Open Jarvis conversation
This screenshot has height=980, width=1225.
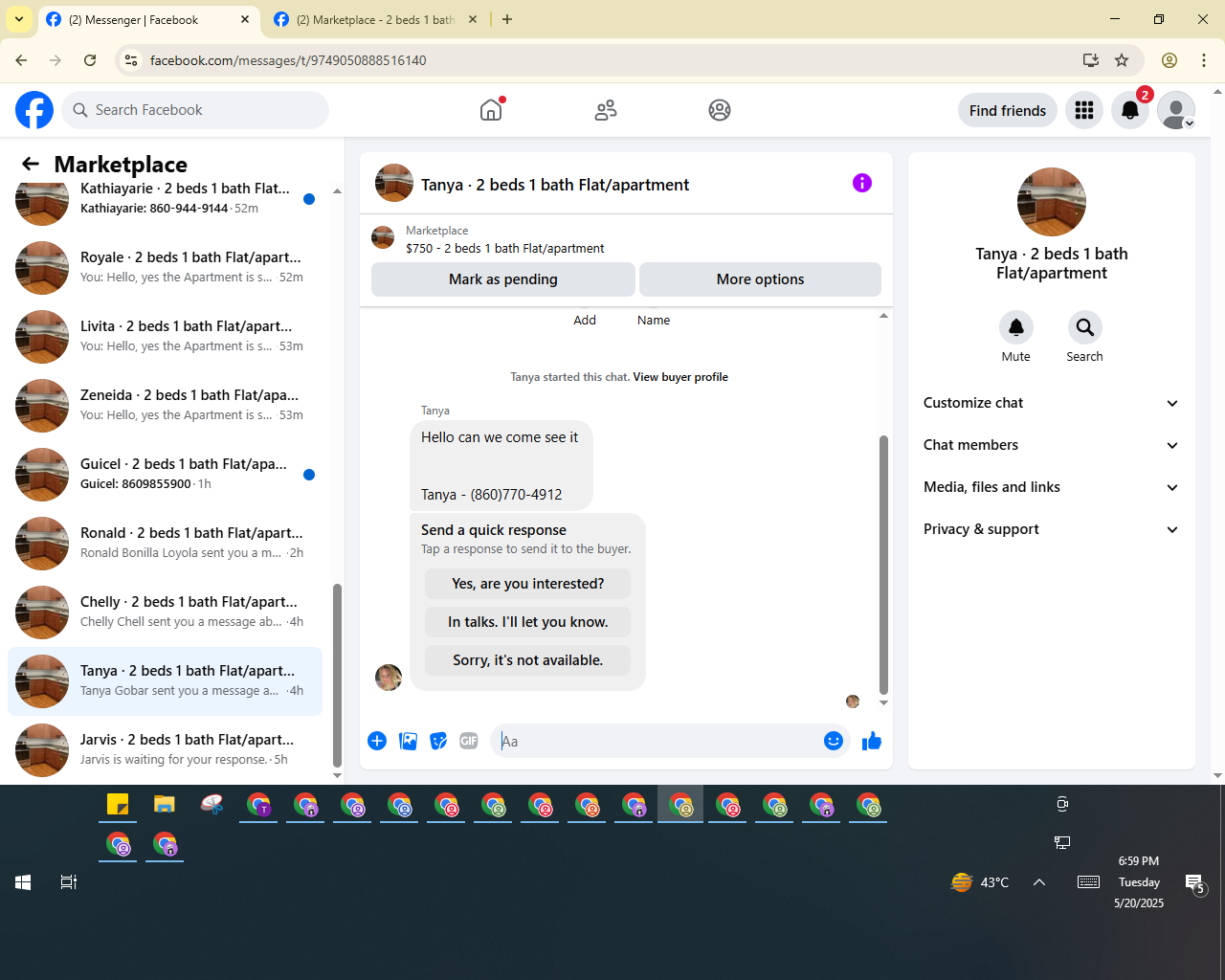coord(165,750)
